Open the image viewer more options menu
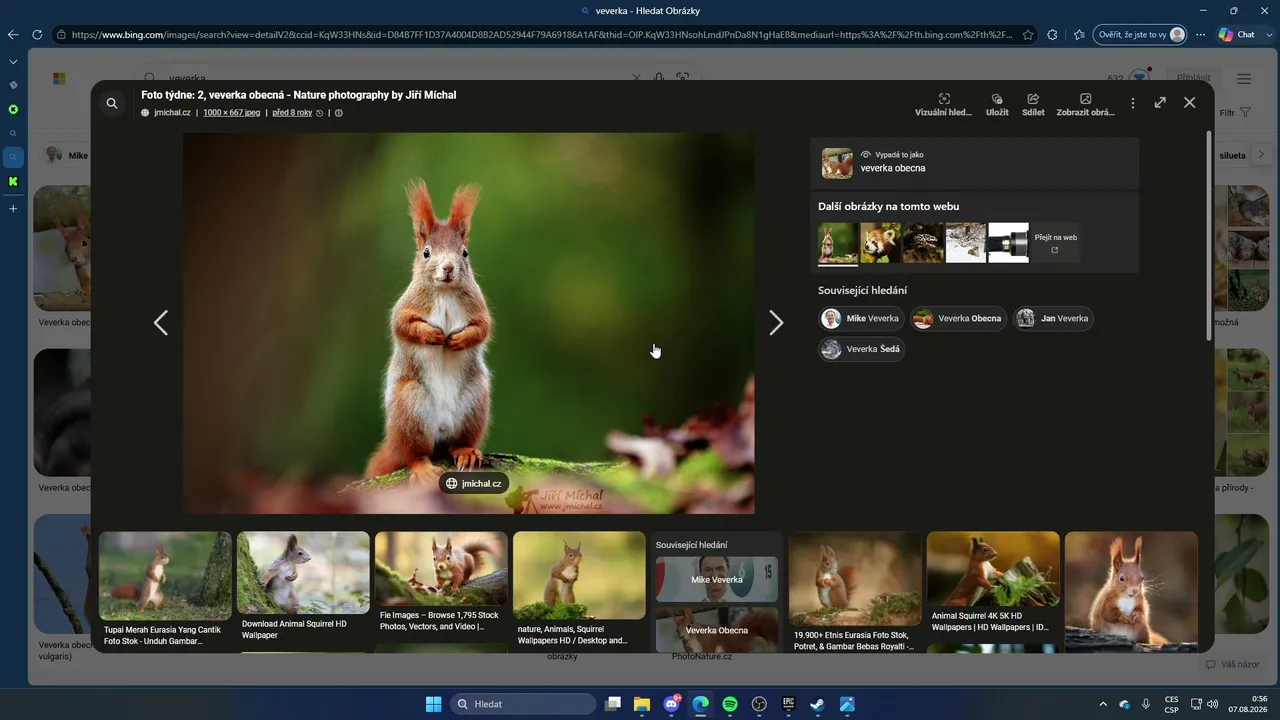The image size is (1280, 720). (1133, 103)
